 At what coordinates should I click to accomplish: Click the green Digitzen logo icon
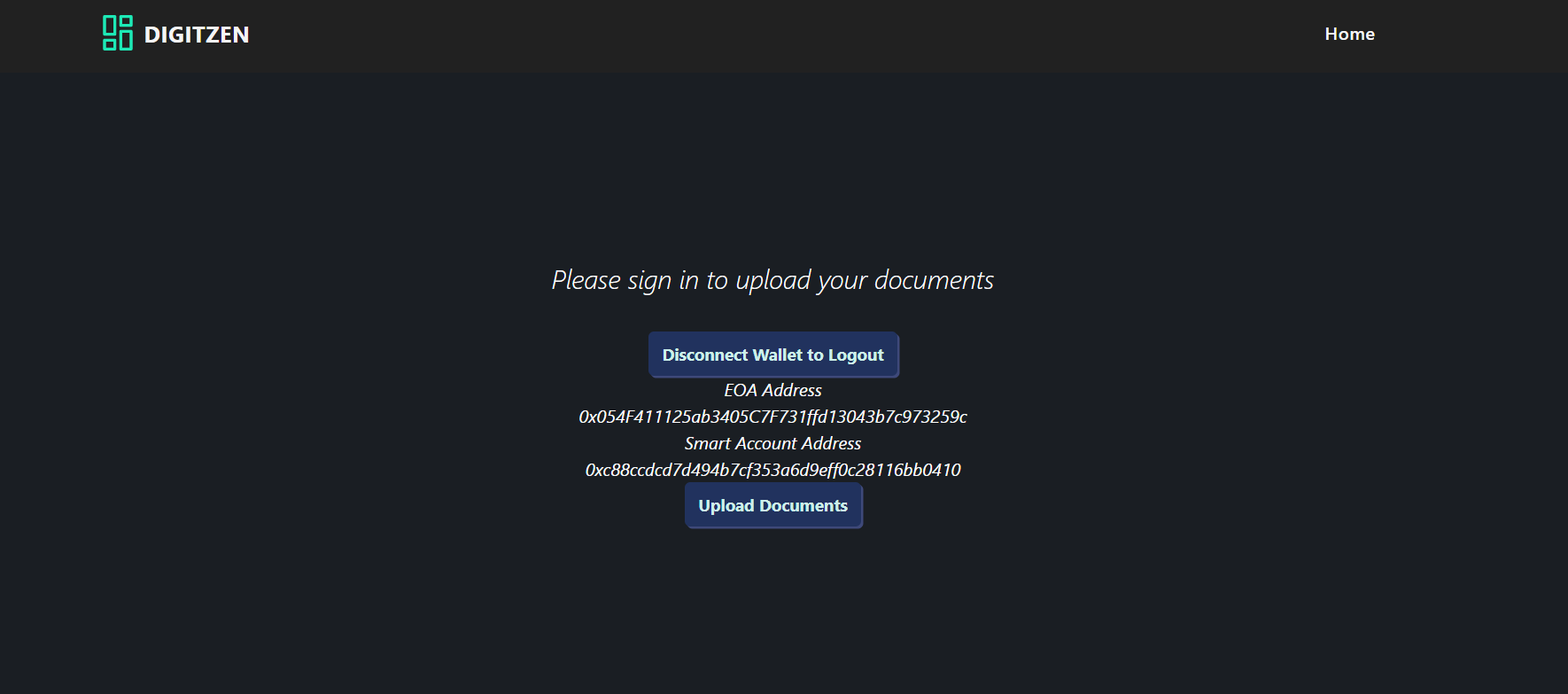pos(118,34)
